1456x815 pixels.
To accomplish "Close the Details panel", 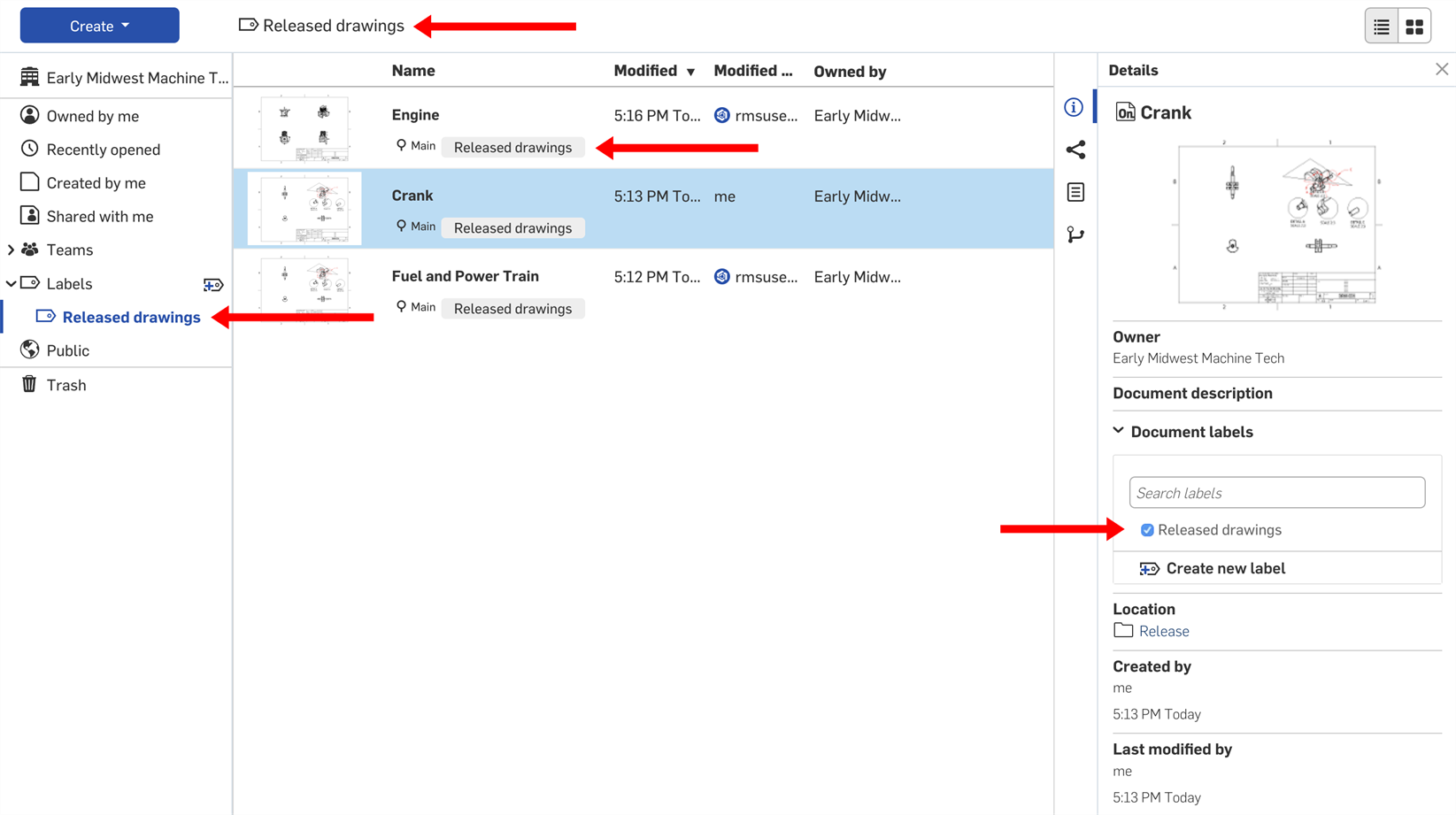I will click(x=1442, y=69).
